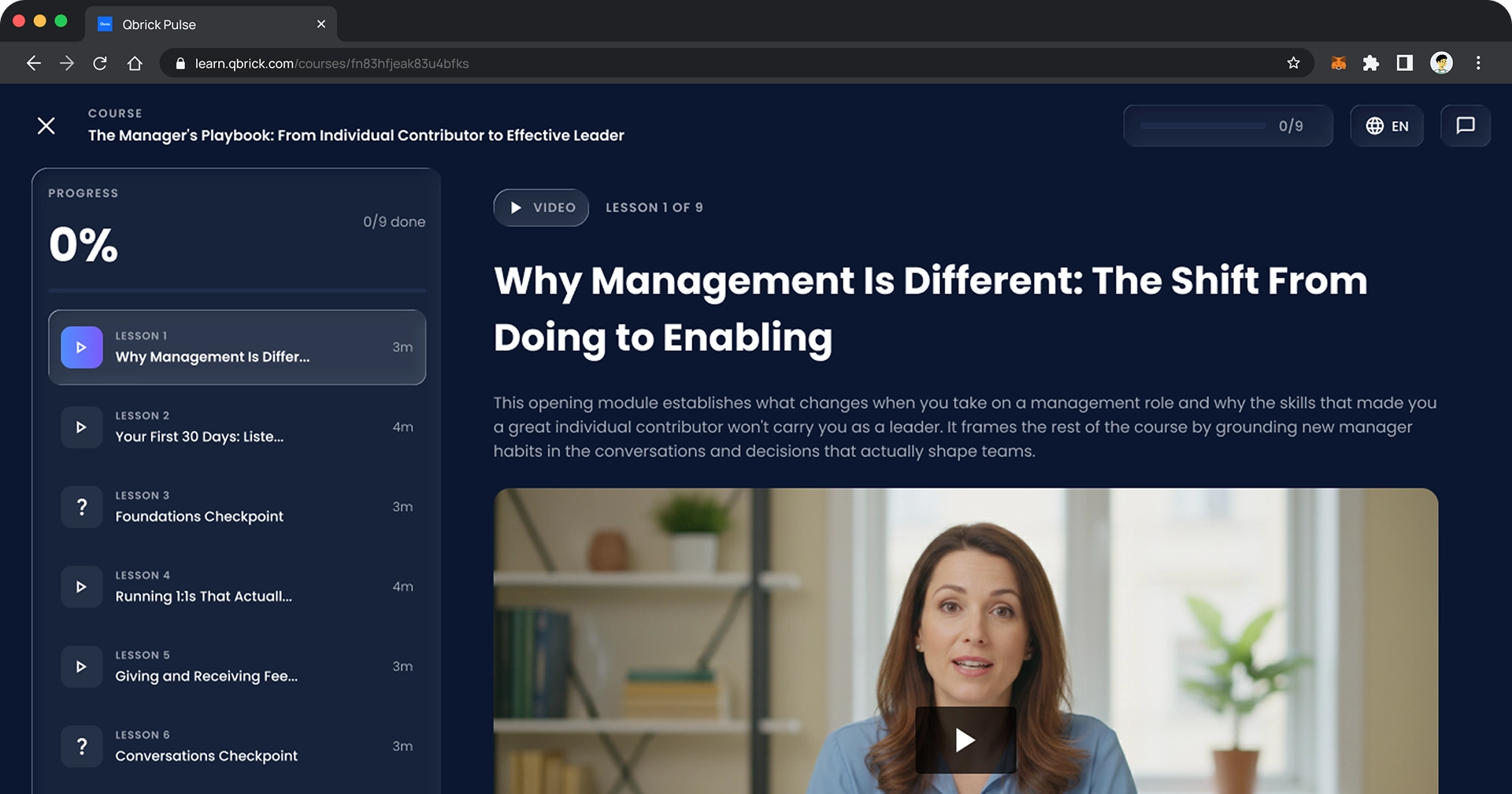Click the 3m duration of Lesson 5
Screen dimensions: 1512x794
pyautogui.click(x=402, y=666)
